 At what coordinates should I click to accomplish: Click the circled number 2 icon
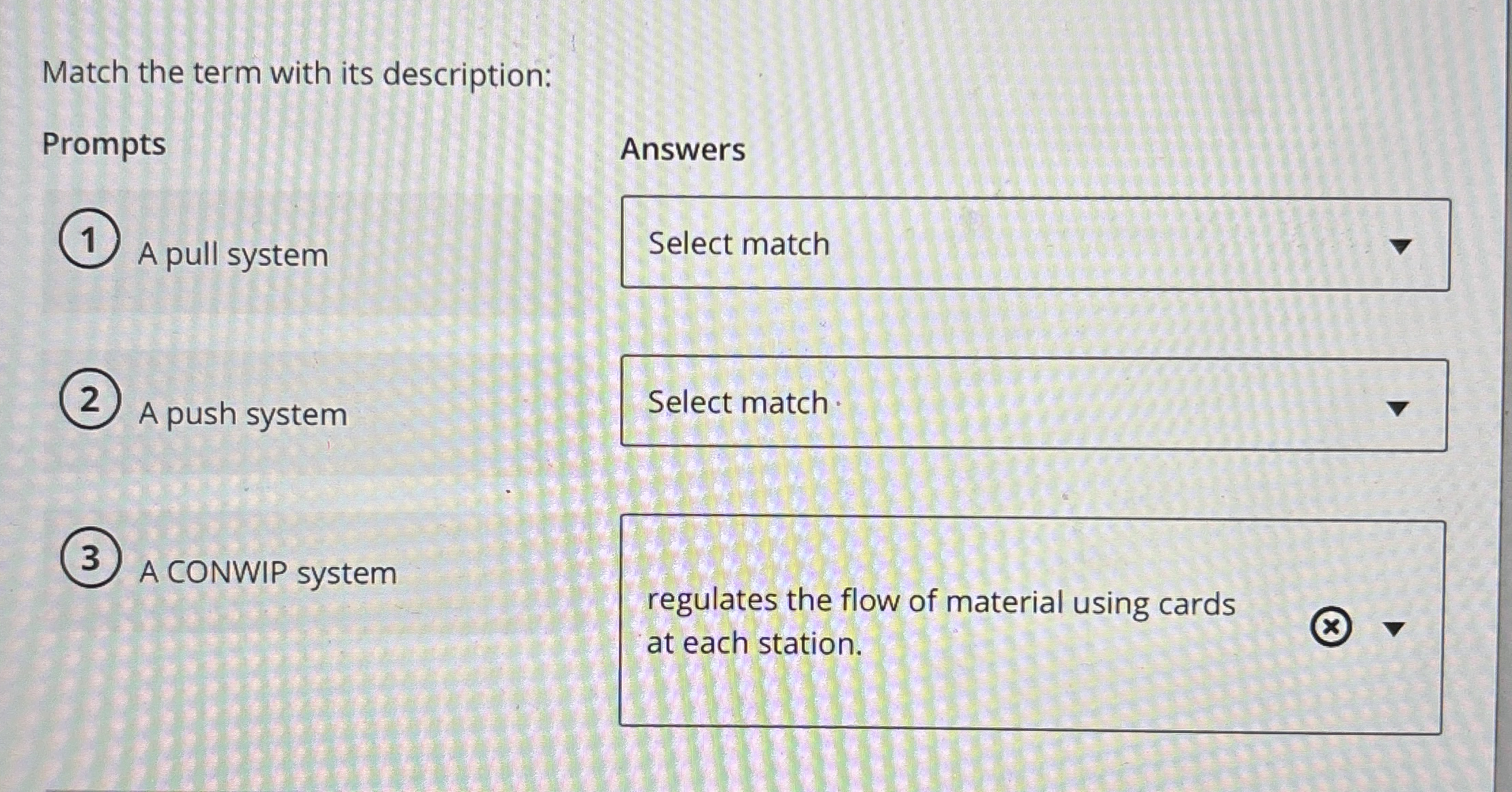click(90, 401)
